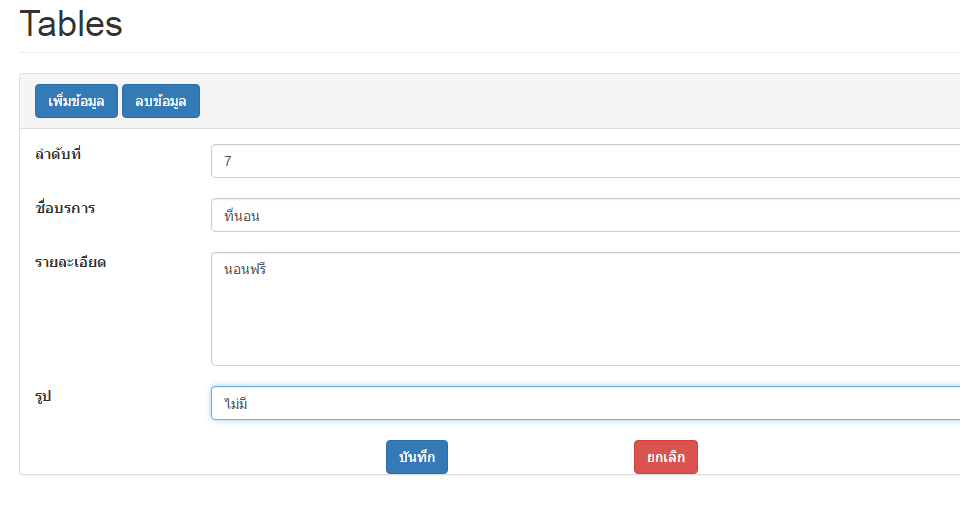This screenshot has height=506, width=960.
Task: Place cursor on the text ไม่มี
Action: [235, 404]
